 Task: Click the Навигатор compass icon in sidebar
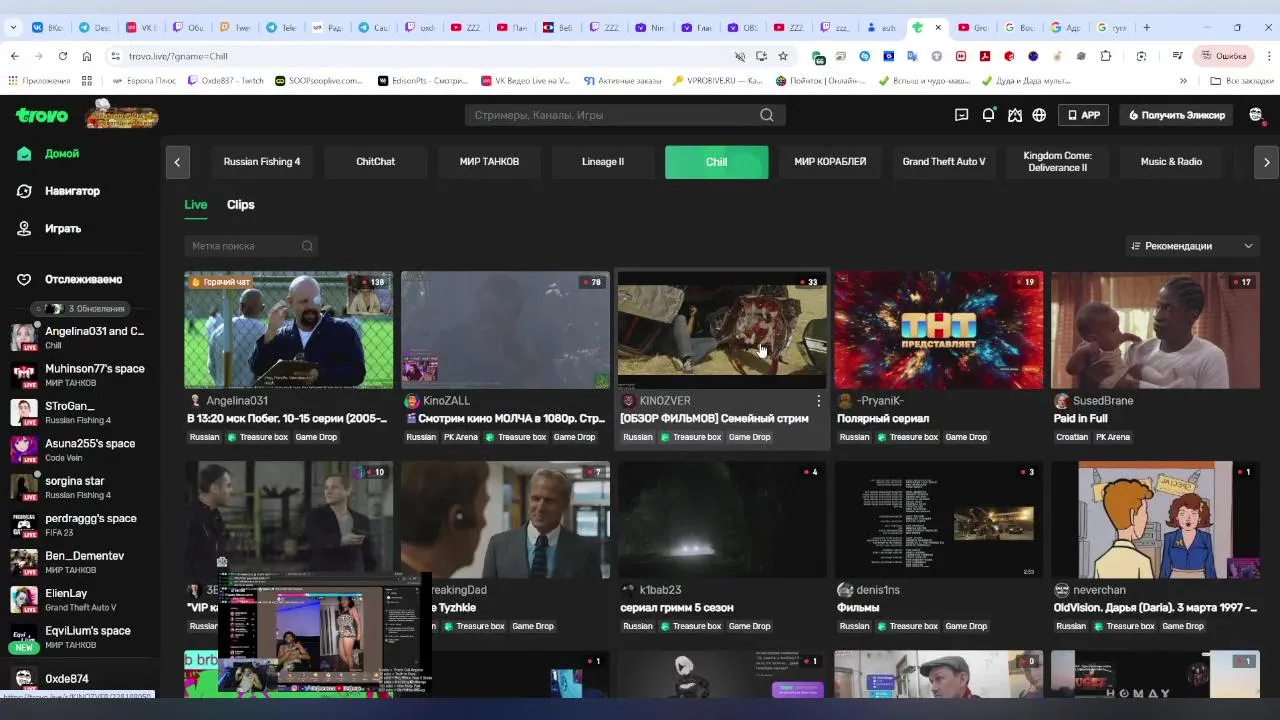(x=24, y=191)
